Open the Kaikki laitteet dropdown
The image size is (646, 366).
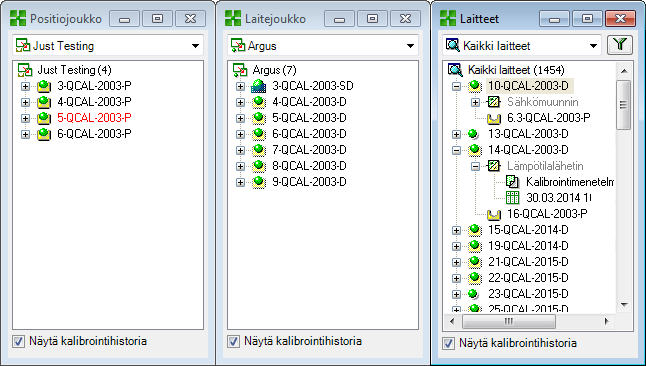pos(593,46)
